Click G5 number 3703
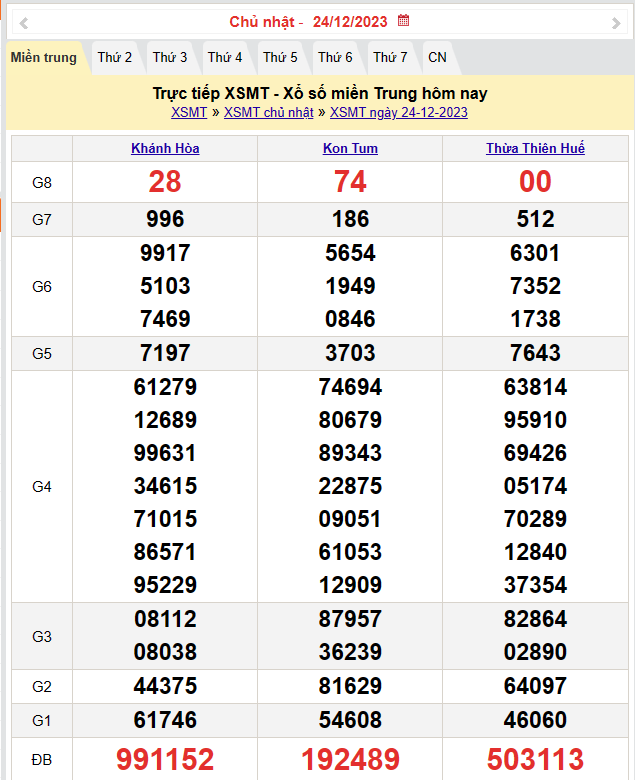This screenshot has width=635, height=780. click(351, 353)
